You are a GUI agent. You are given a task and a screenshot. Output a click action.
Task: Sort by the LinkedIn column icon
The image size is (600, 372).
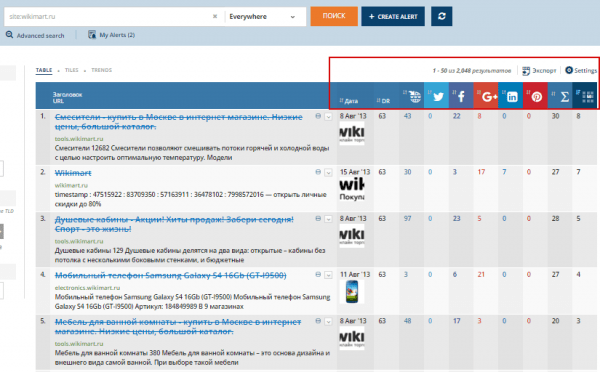click(x=510, y=96)
